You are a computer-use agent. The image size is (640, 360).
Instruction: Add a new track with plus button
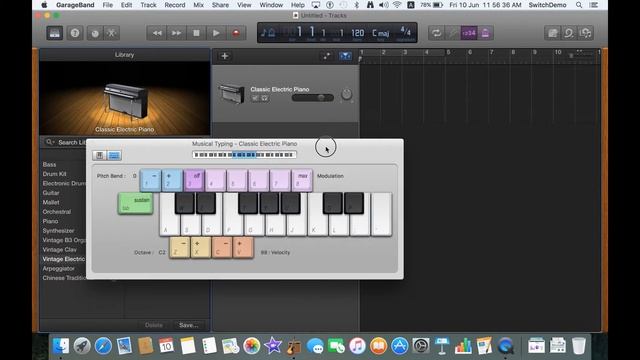point(224,56)
